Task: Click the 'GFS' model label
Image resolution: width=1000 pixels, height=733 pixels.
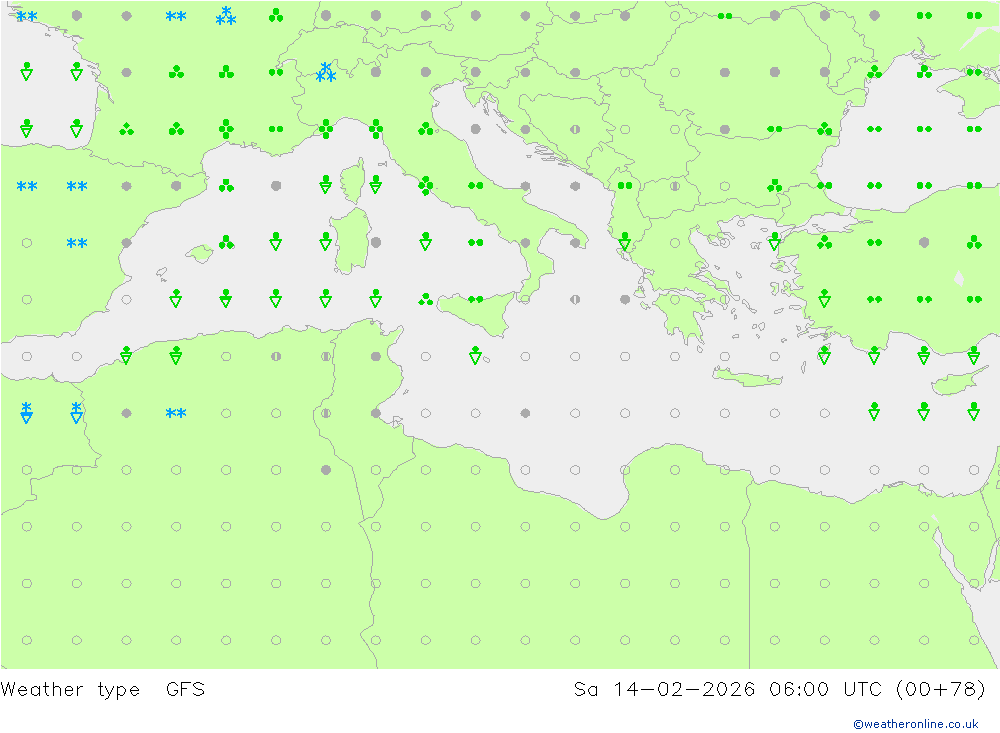Action: pos(186,690)
